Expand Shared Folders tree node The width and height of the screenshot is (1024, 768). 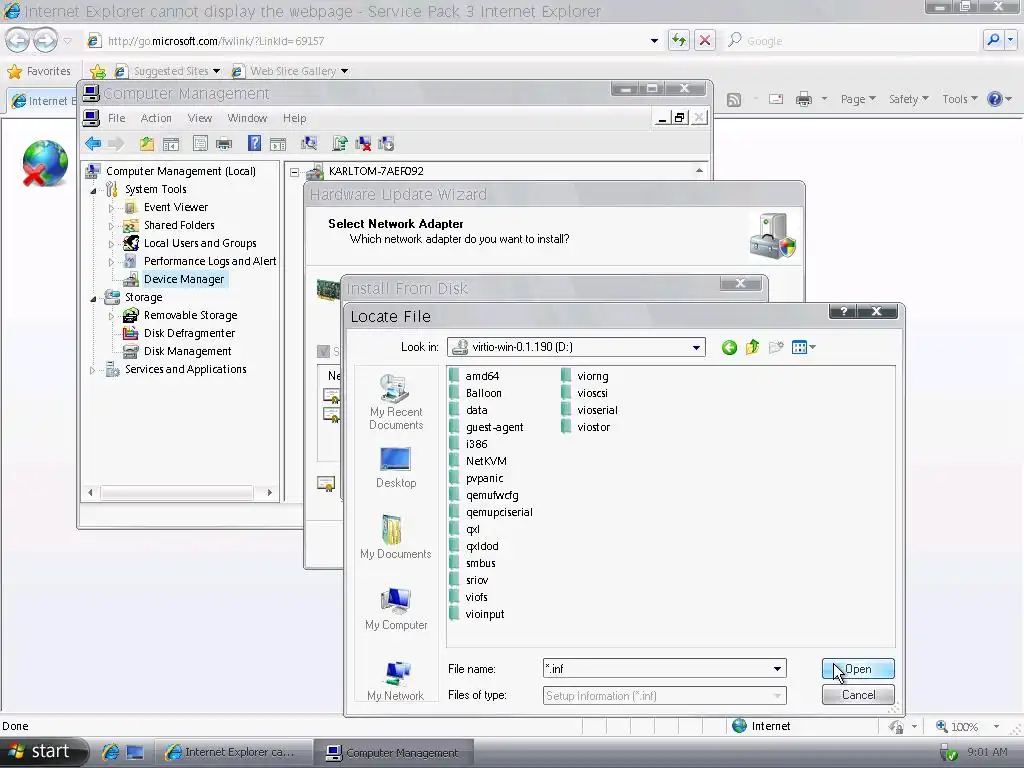pyautogui.click(x=111, y=226)
